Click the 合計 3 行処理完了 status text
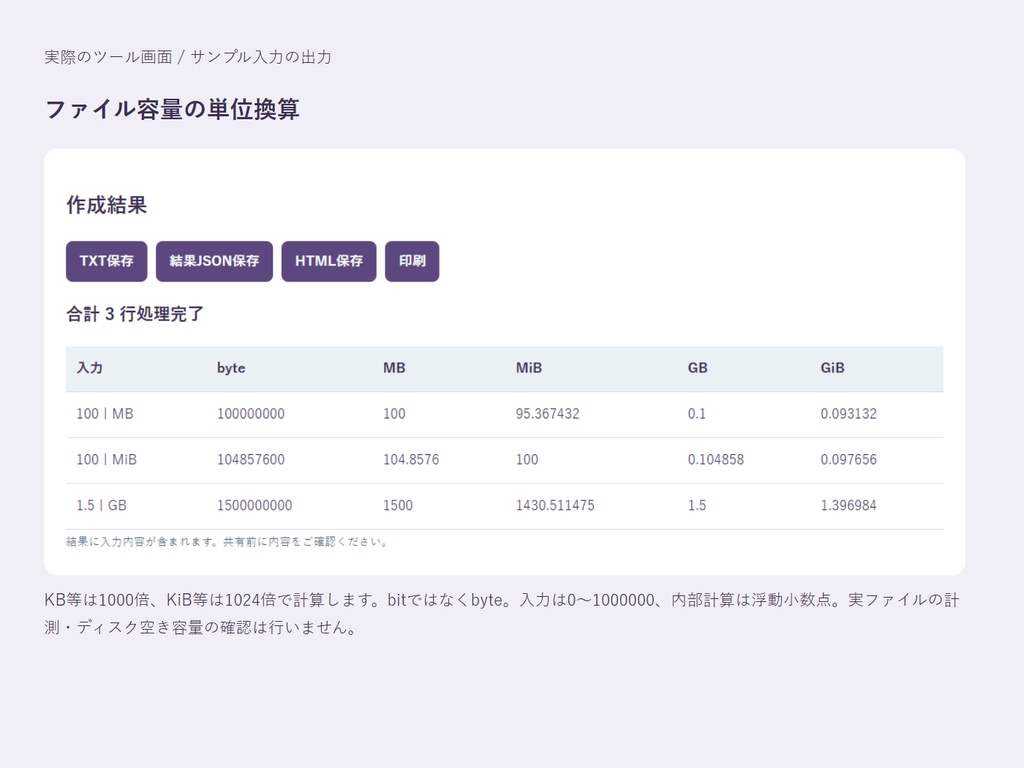This screenshot has height=768, width=1024. tap(135, 314)
